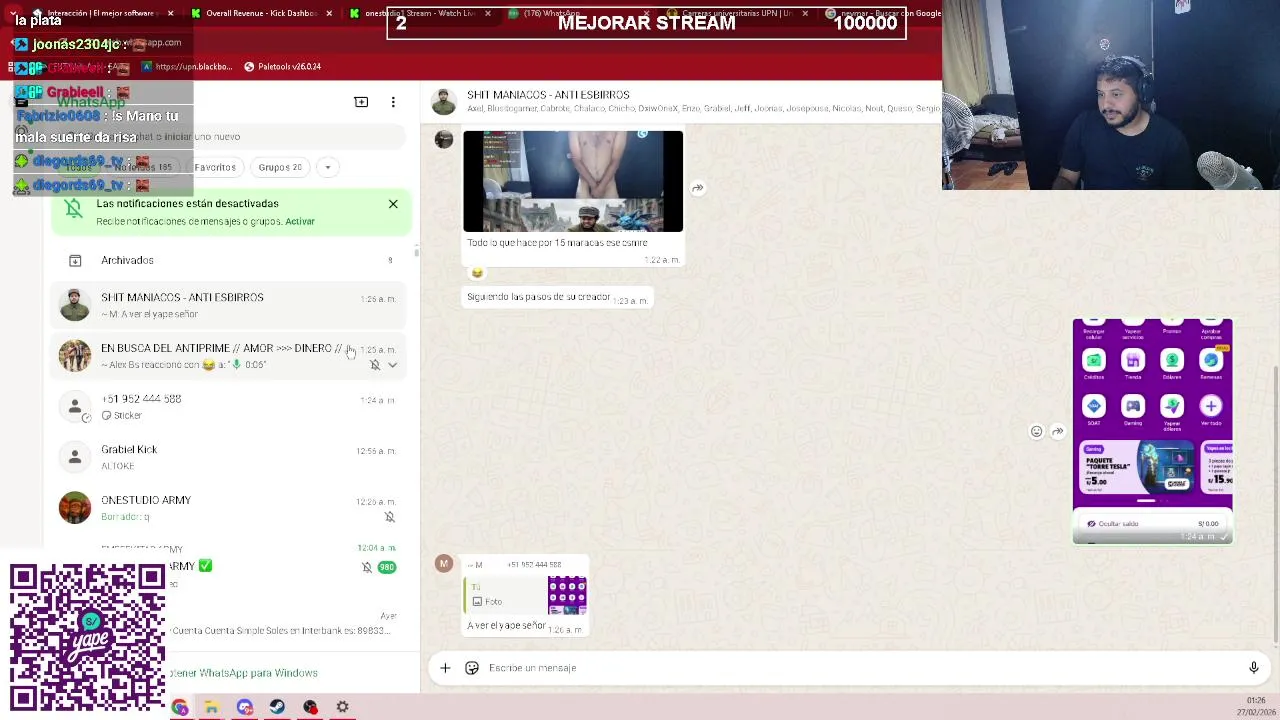1280x720 pixels.
Task: Open the attach plus menu
Action: 445,668
